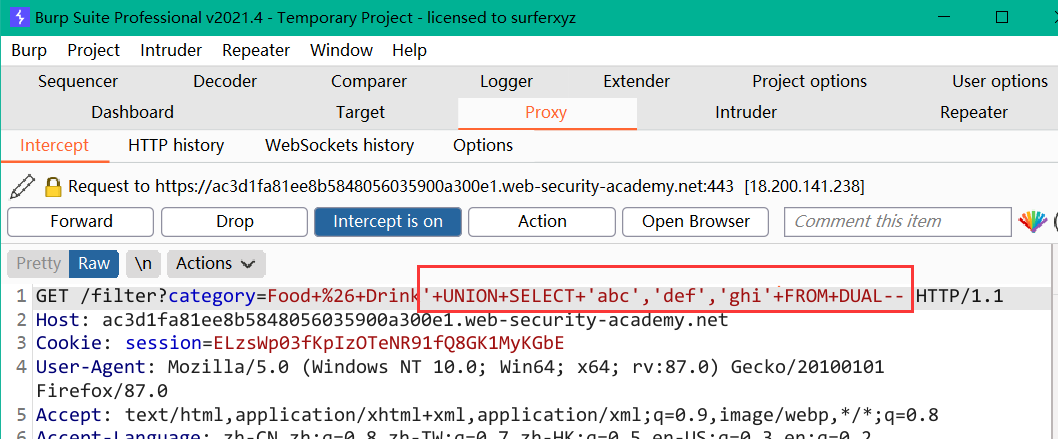1058x439 pixels.
Task: Expand the Actions dropdown menu
Action: (216, 263)
